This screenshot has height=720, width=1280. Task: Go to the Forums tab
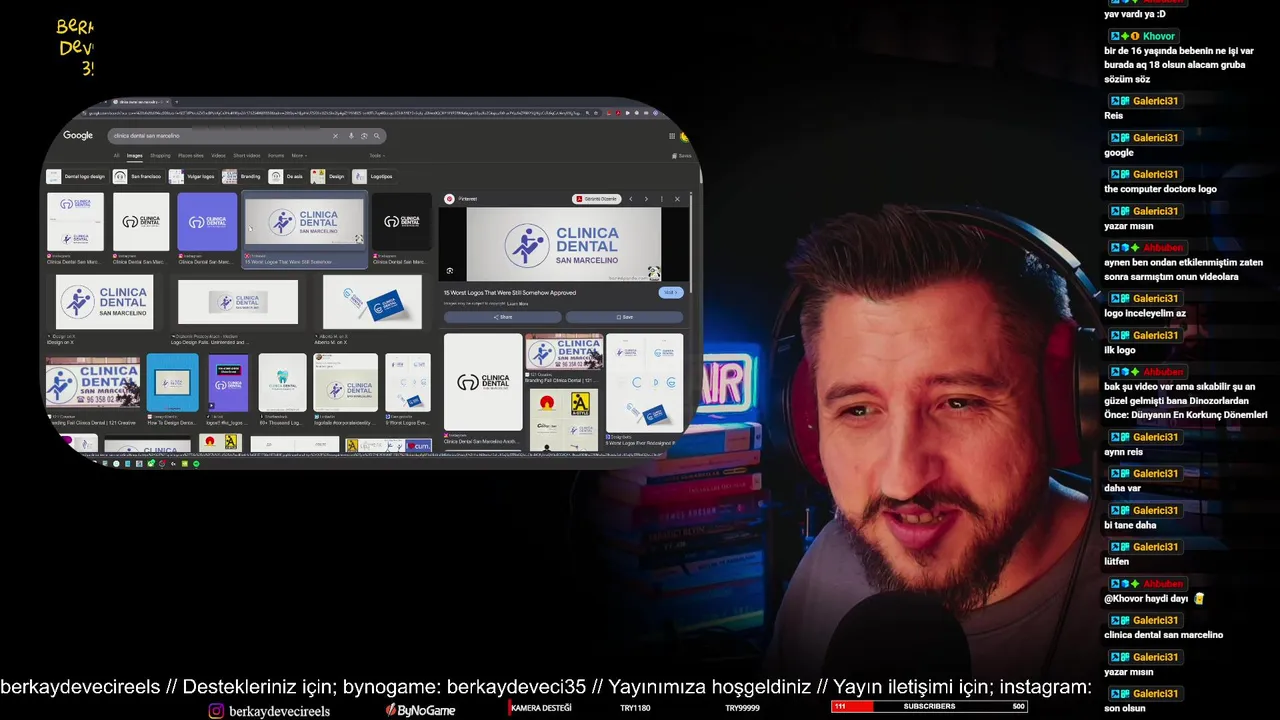click(x=276, y=156)
